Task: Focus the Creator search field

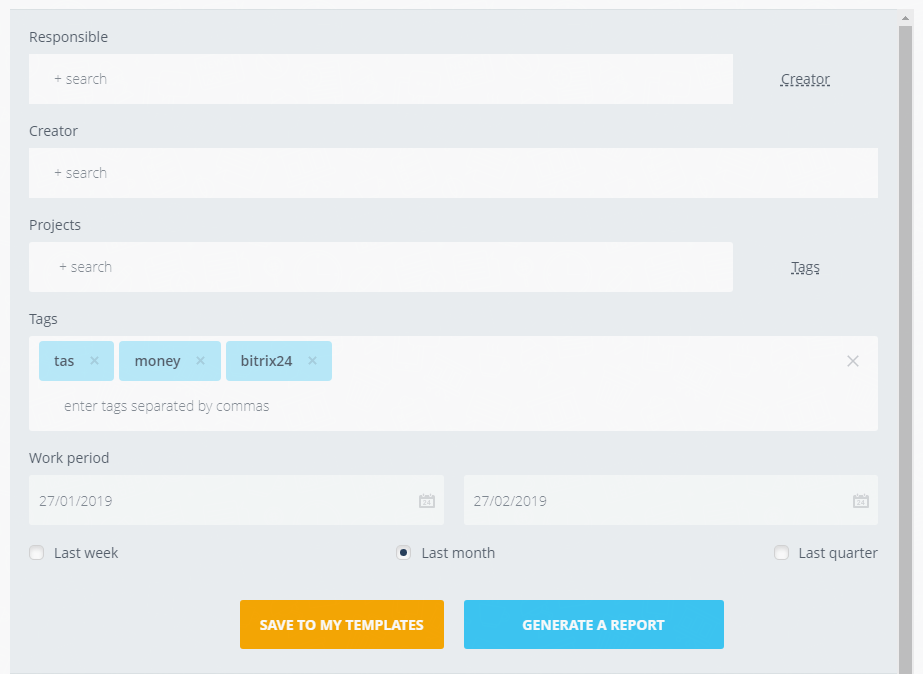Action: point(453,173)
